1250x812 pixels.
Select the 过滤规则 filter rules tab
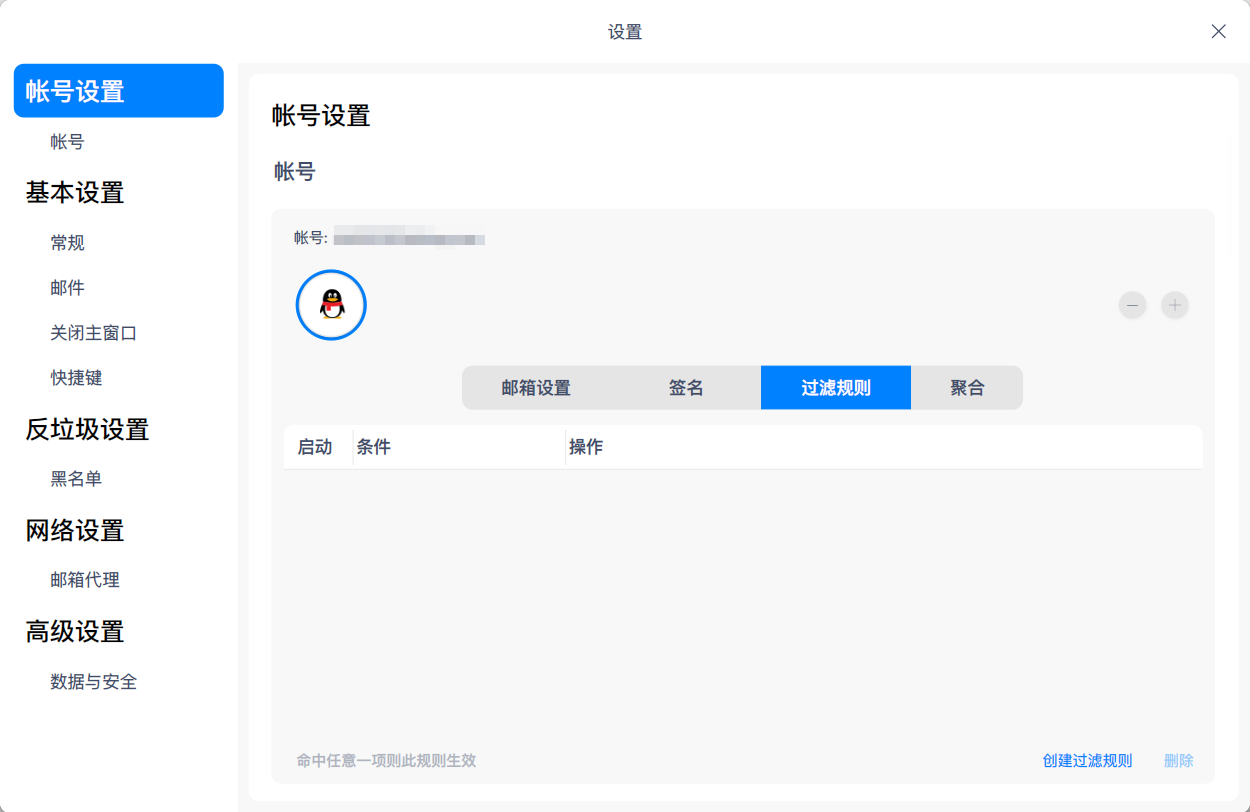pos(835,387)
